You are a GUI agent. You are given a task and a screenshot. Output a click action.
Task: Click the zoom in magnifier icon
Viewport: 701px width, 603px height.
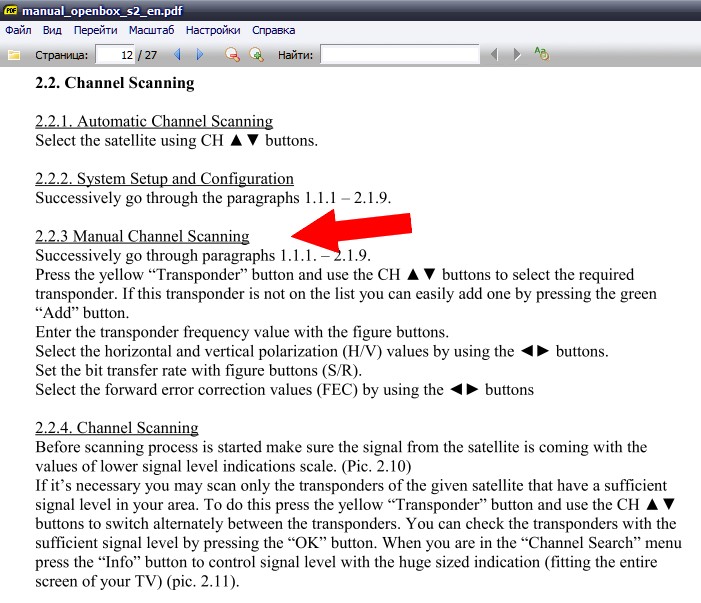tap(256, 55)
